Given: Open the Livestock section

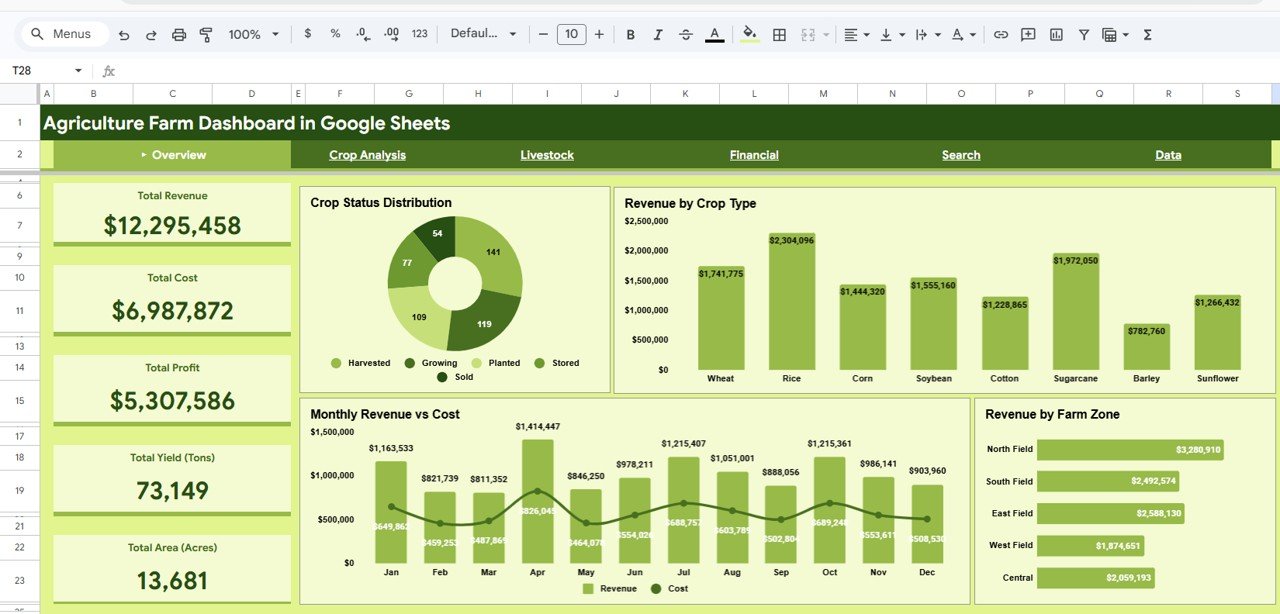Looking at the screenshot, I should (x=546, y=155).
